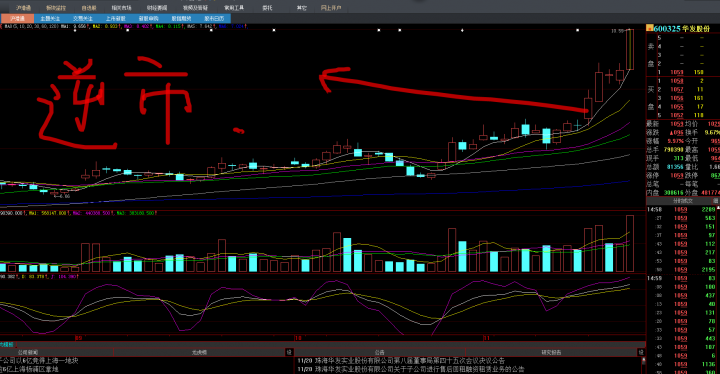
Task: Select the 沪港通 orange tab
Action: 17,18
